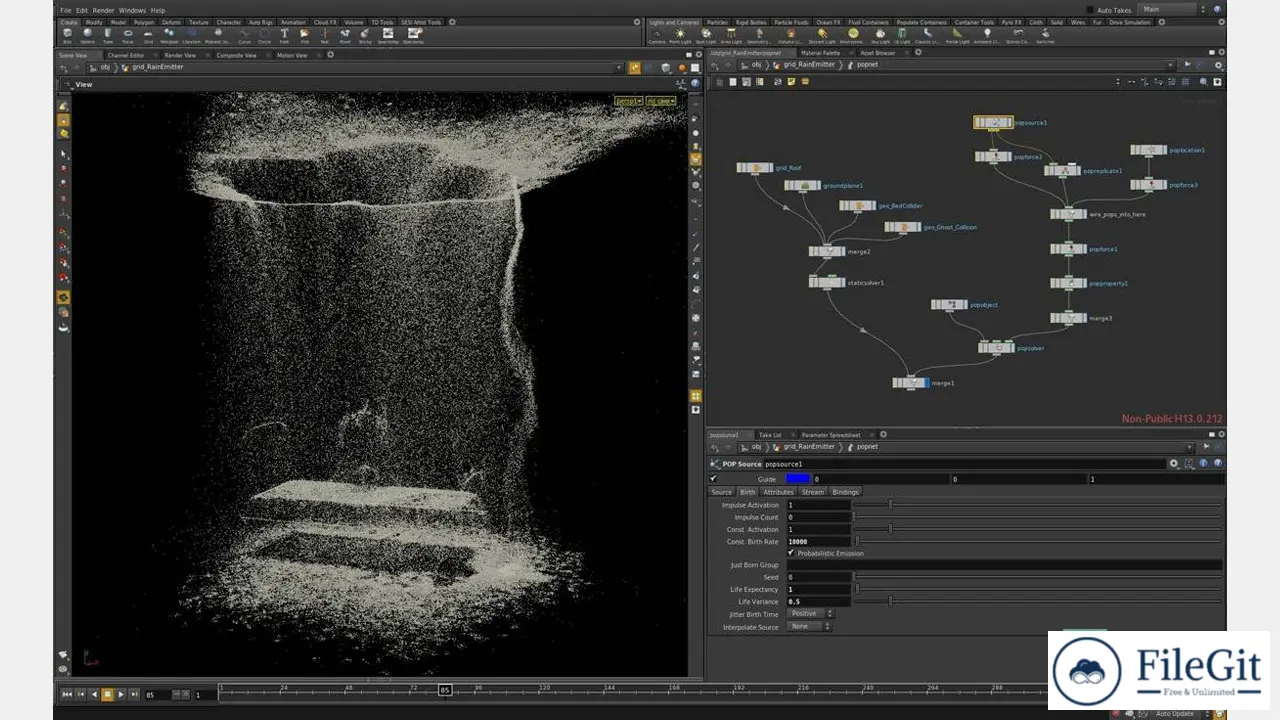Select the Box tool on Create shelf

click(x=67, y=35)
